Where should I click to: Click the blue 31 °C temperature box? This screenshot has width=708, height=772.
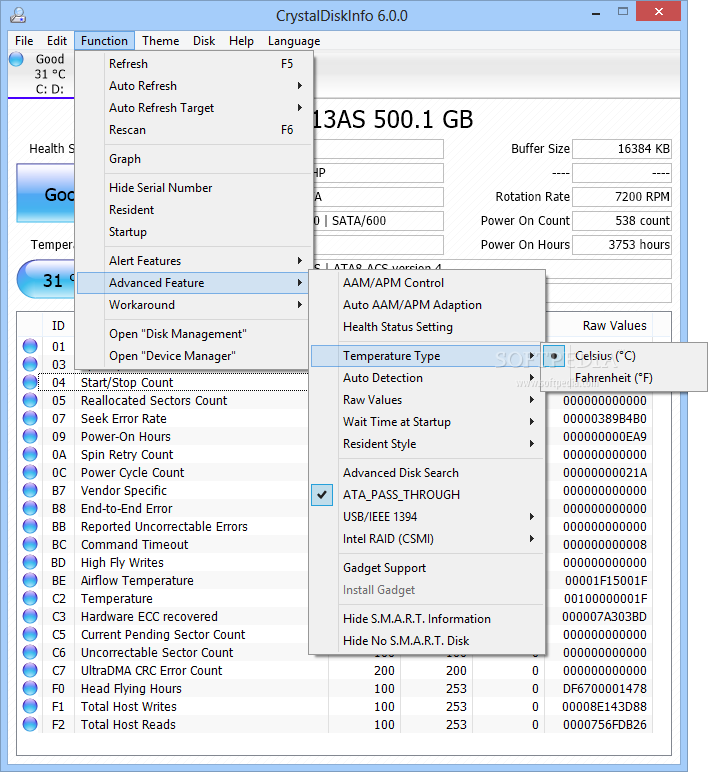click(x=46, y=279)
